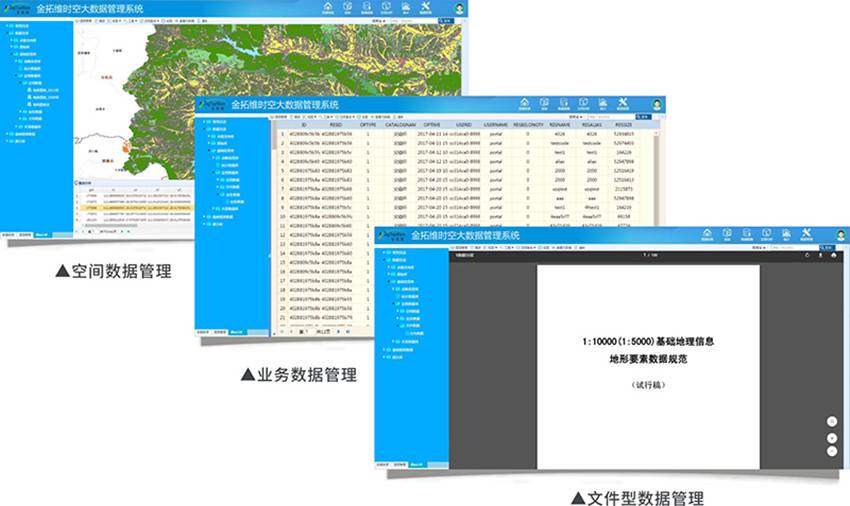Select highlighted yellow row in map attribute table

[130, 208]
